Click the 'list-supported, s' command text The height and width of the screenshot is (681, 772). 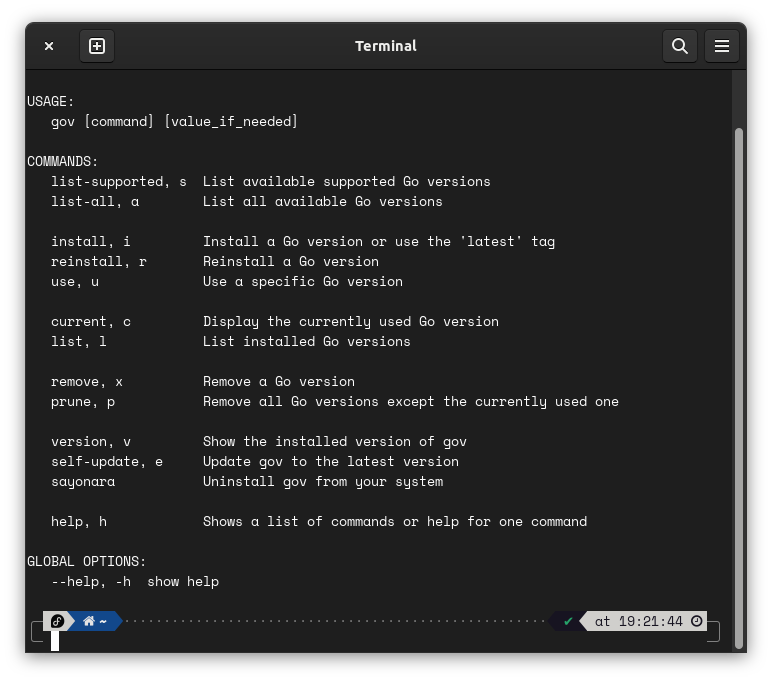119,181
